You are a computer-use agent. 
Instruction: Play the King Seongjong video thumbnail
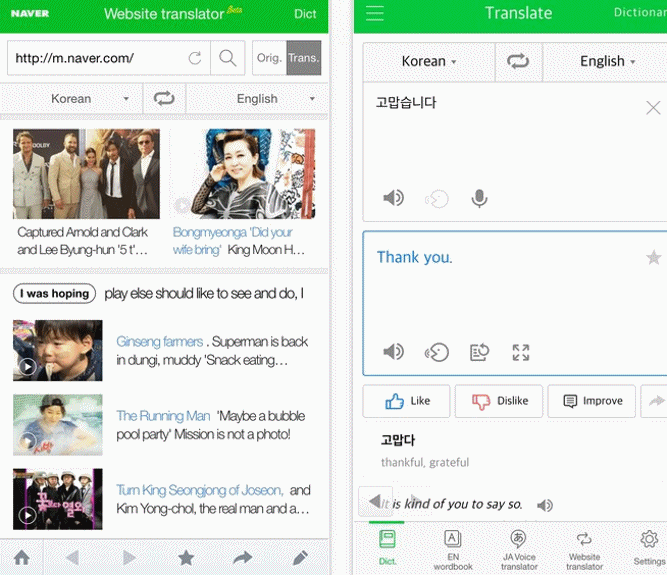click(x=57, y=499)
